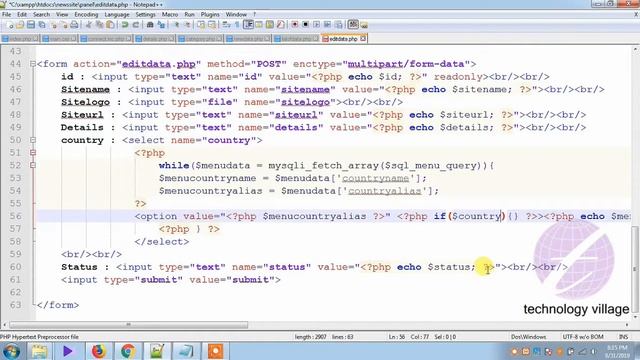Open the Windows Start button

point(11,351)
